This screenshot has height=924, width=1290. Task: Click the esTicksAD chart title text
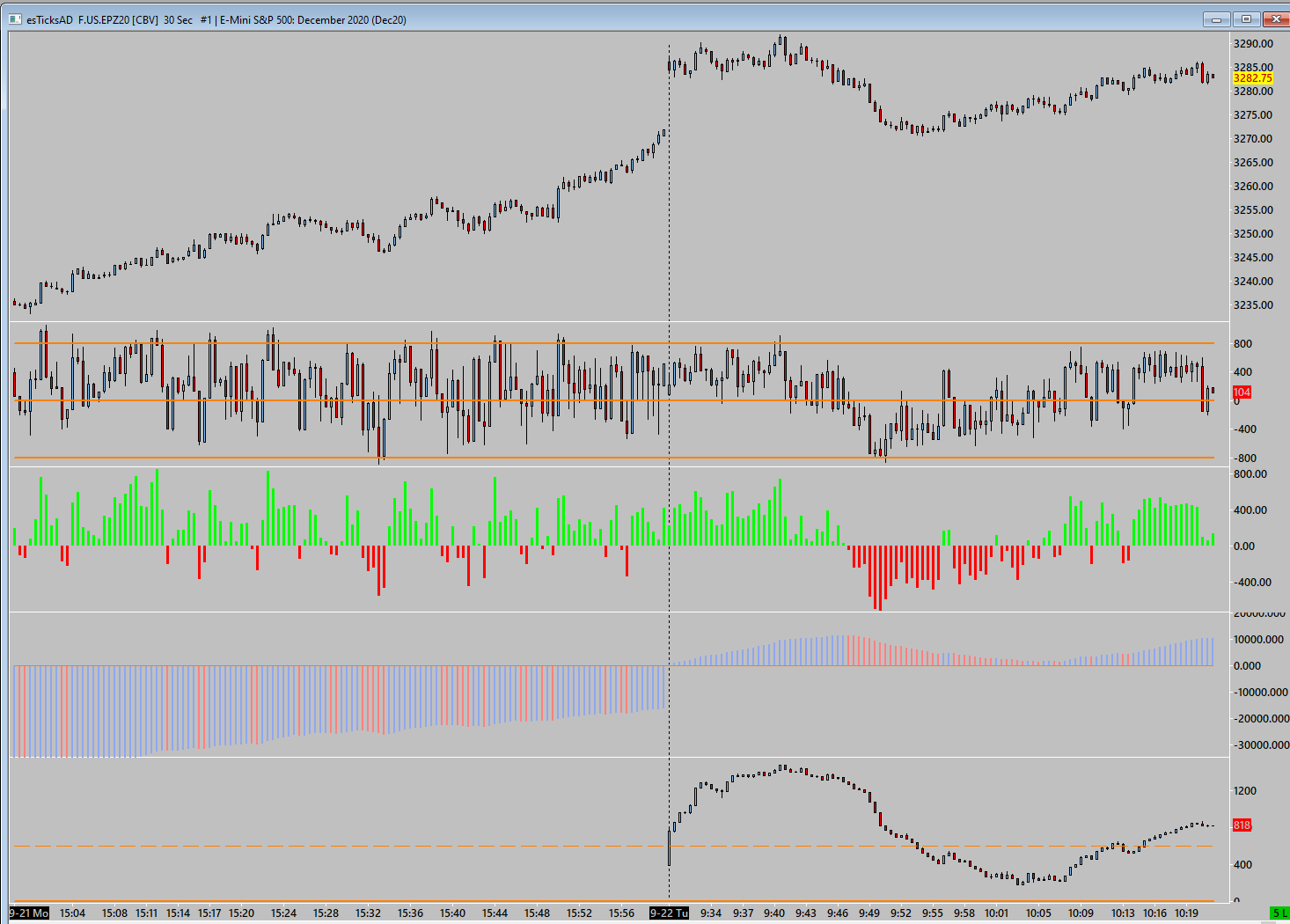click(216, 20)
